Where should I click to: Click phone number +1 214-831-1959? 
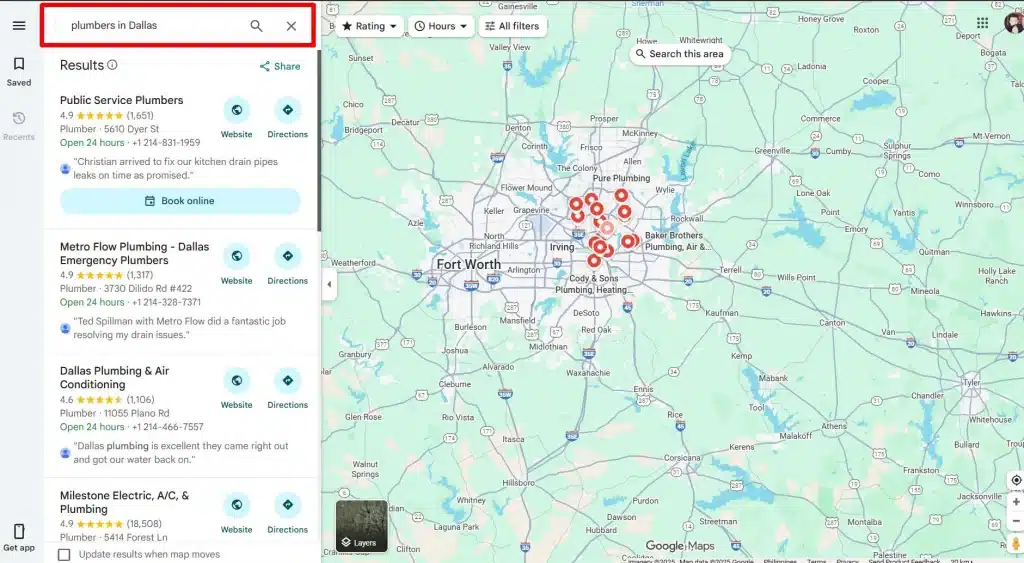[x=166, y=142]
